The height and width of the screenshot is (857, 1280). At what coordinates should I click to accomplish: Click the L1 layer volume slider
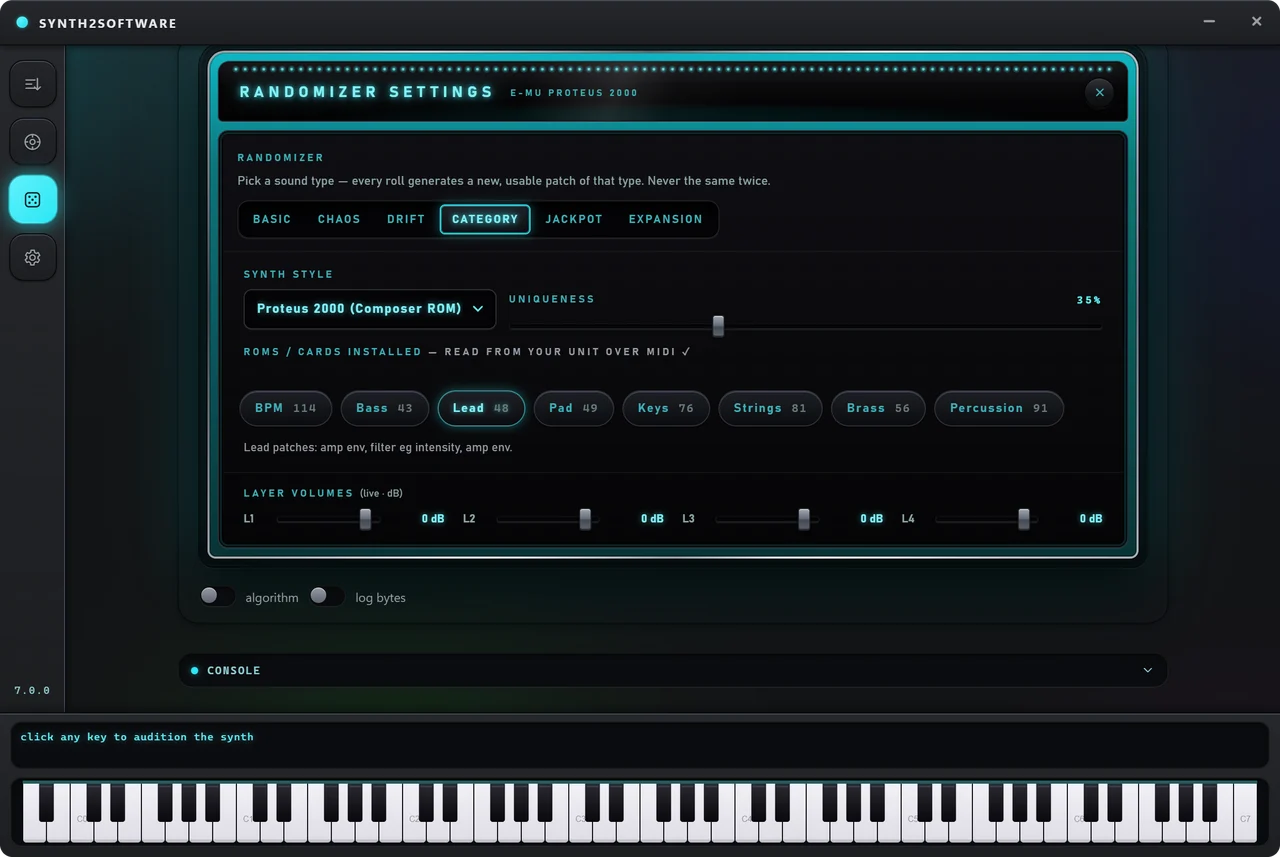coord(329,519)
